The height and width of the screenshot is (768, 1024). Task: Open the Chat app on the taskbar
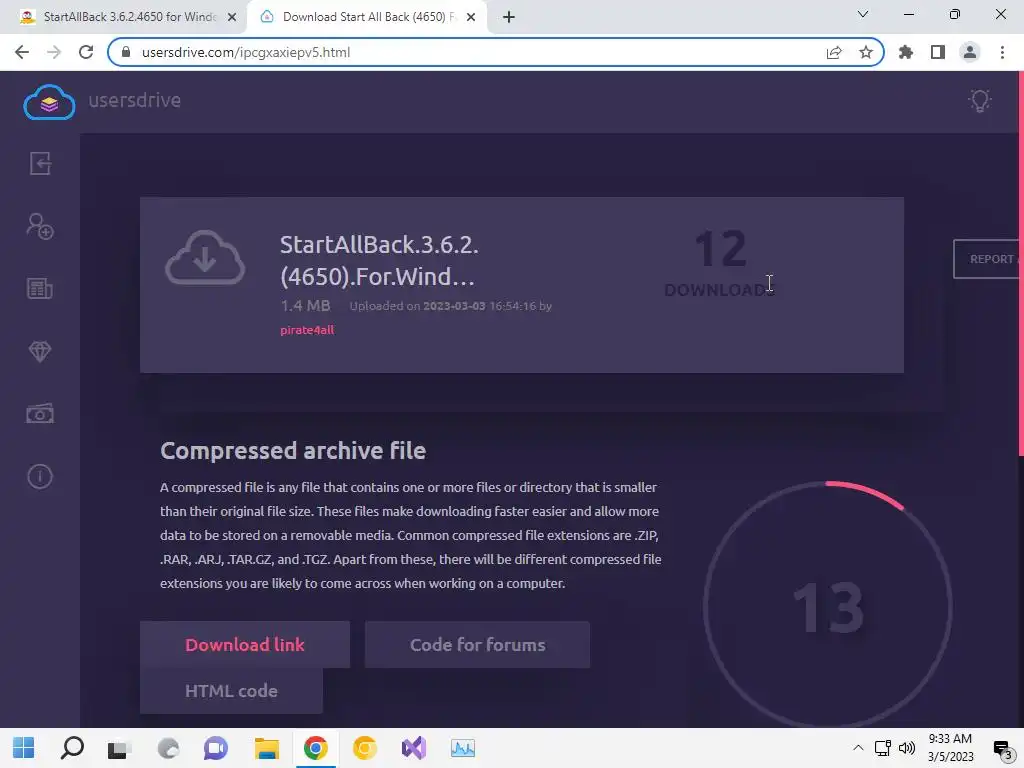[x=216, y=748]
